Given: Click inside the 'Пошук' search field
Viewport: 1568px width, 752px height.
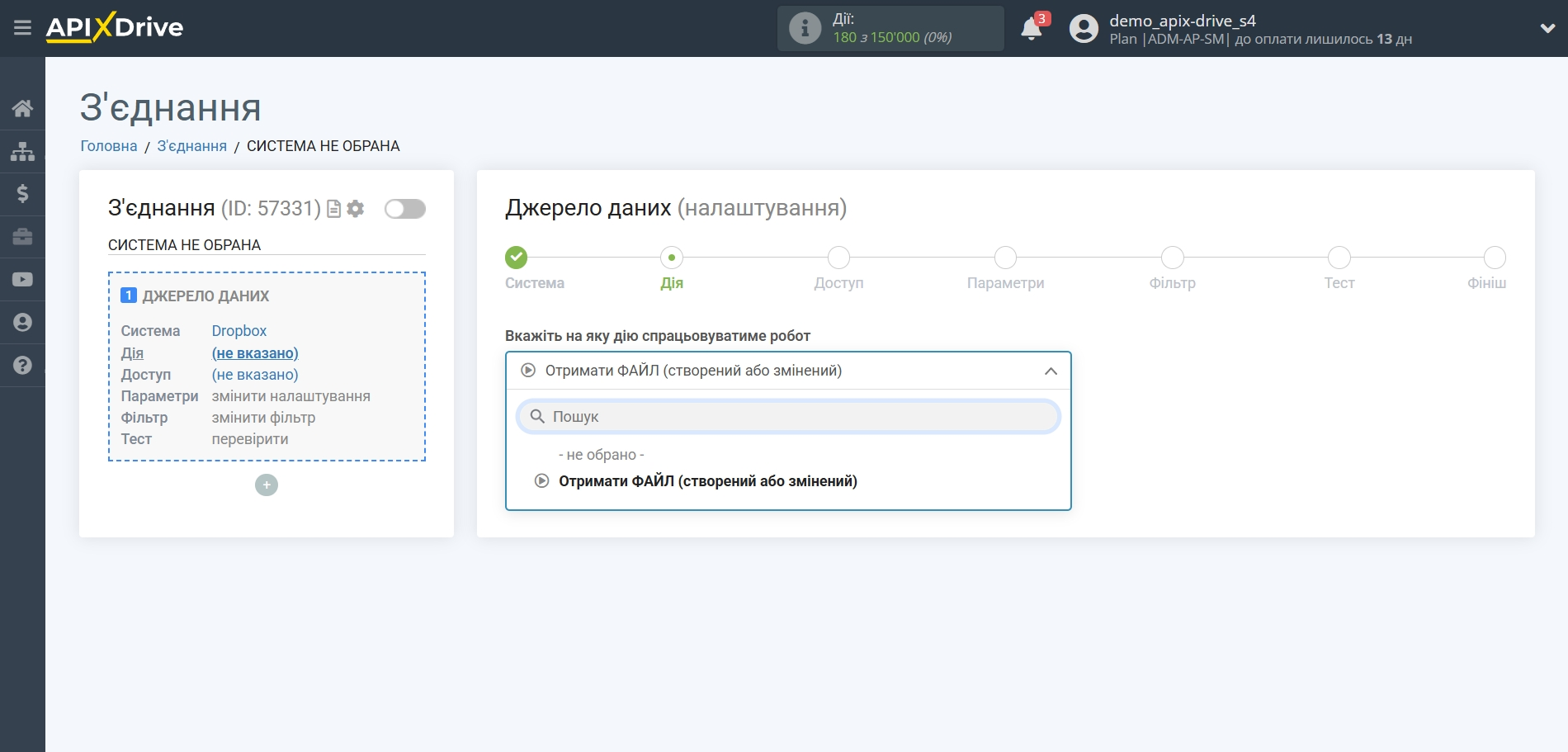Looking at the screenshot, I should coord(786,417).
